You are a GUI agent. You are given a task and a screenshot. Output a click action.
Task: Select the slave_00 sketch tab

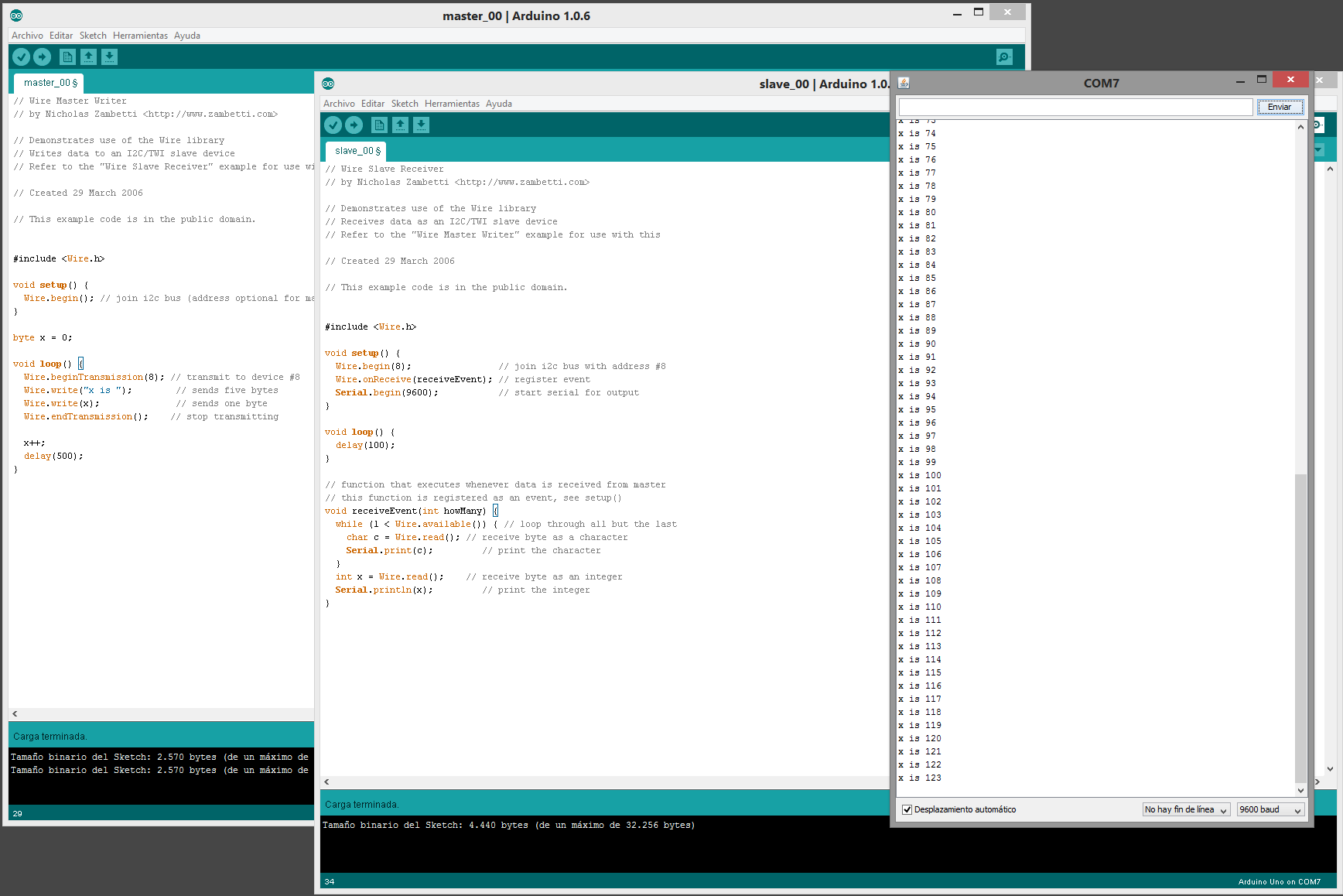pos(357,151)
